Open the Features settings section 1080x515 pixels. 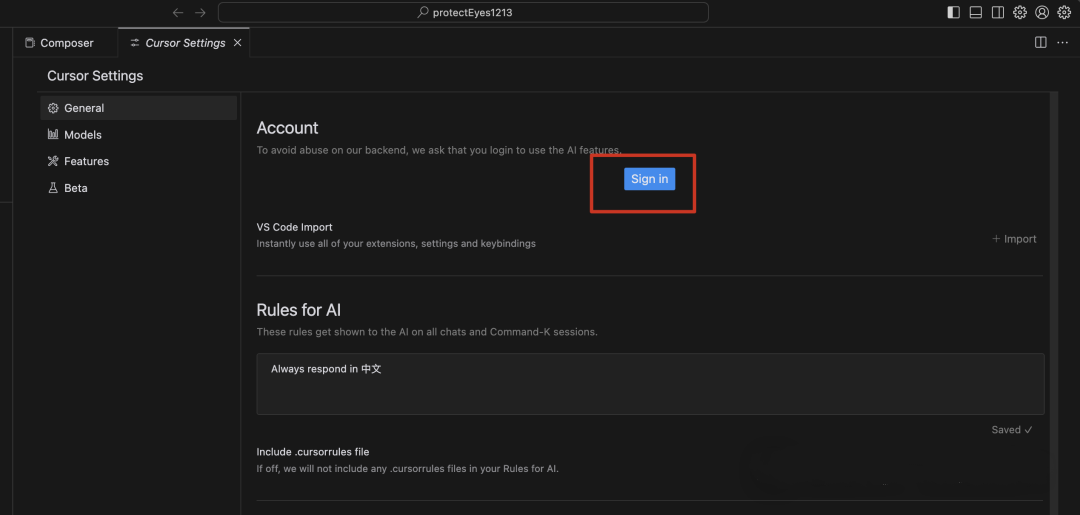coord(138,161)
